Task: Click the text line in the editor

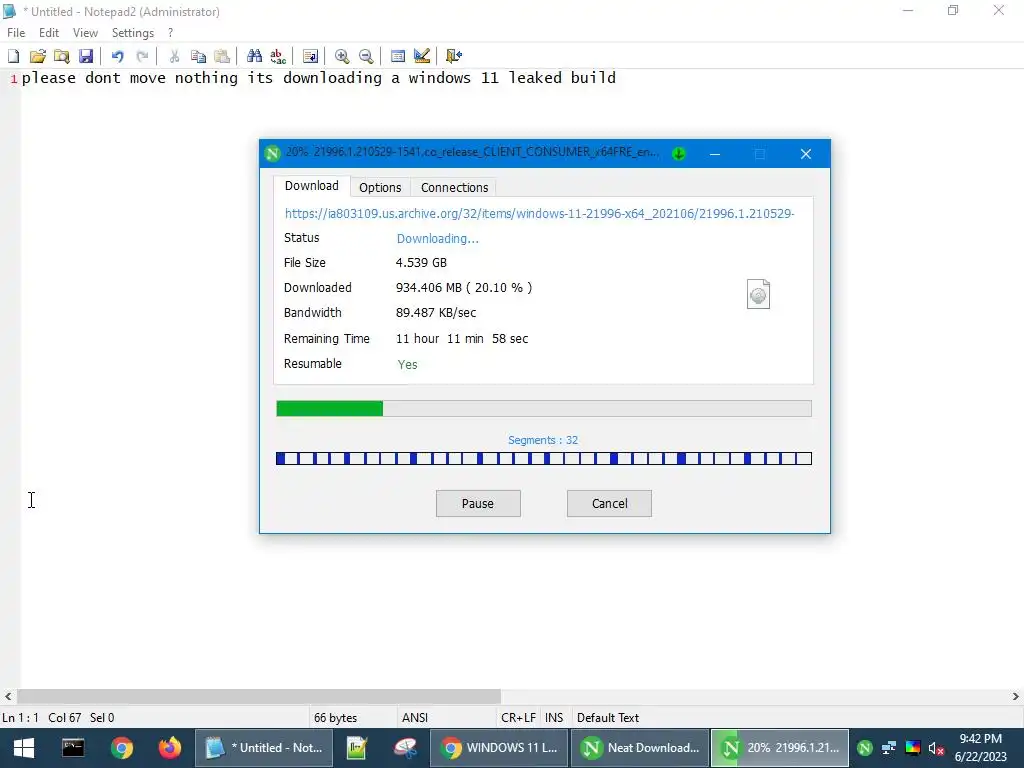Action: (319, 78)
